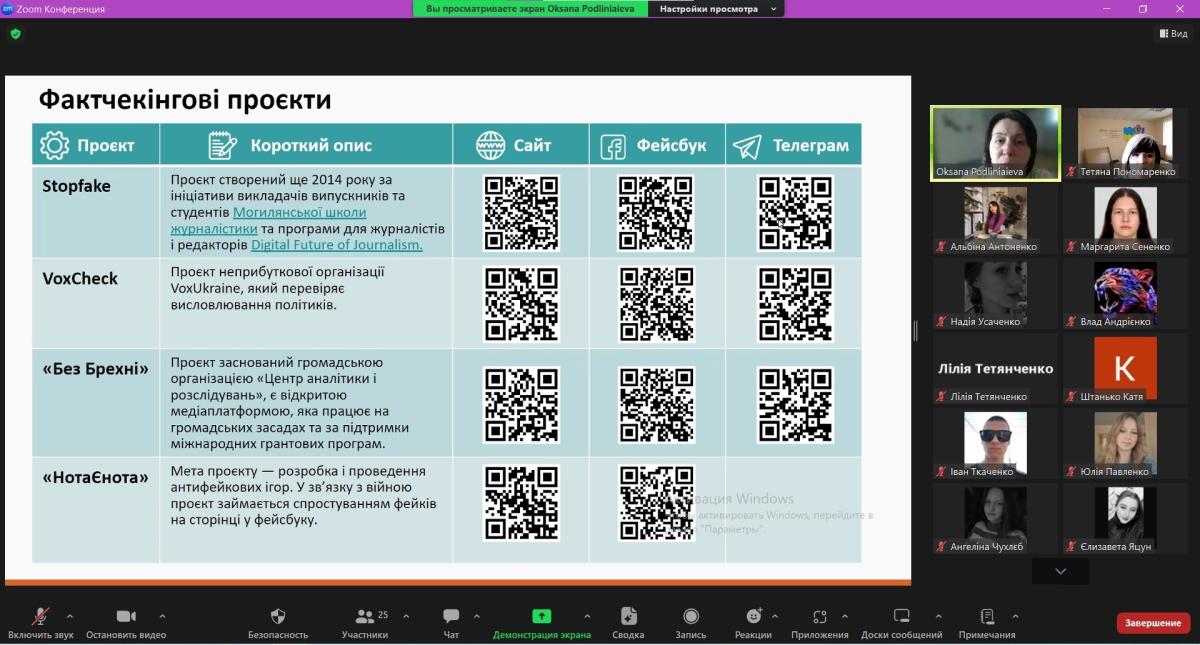
Task: Open Примечания notes tool
Action: point(987,623)
